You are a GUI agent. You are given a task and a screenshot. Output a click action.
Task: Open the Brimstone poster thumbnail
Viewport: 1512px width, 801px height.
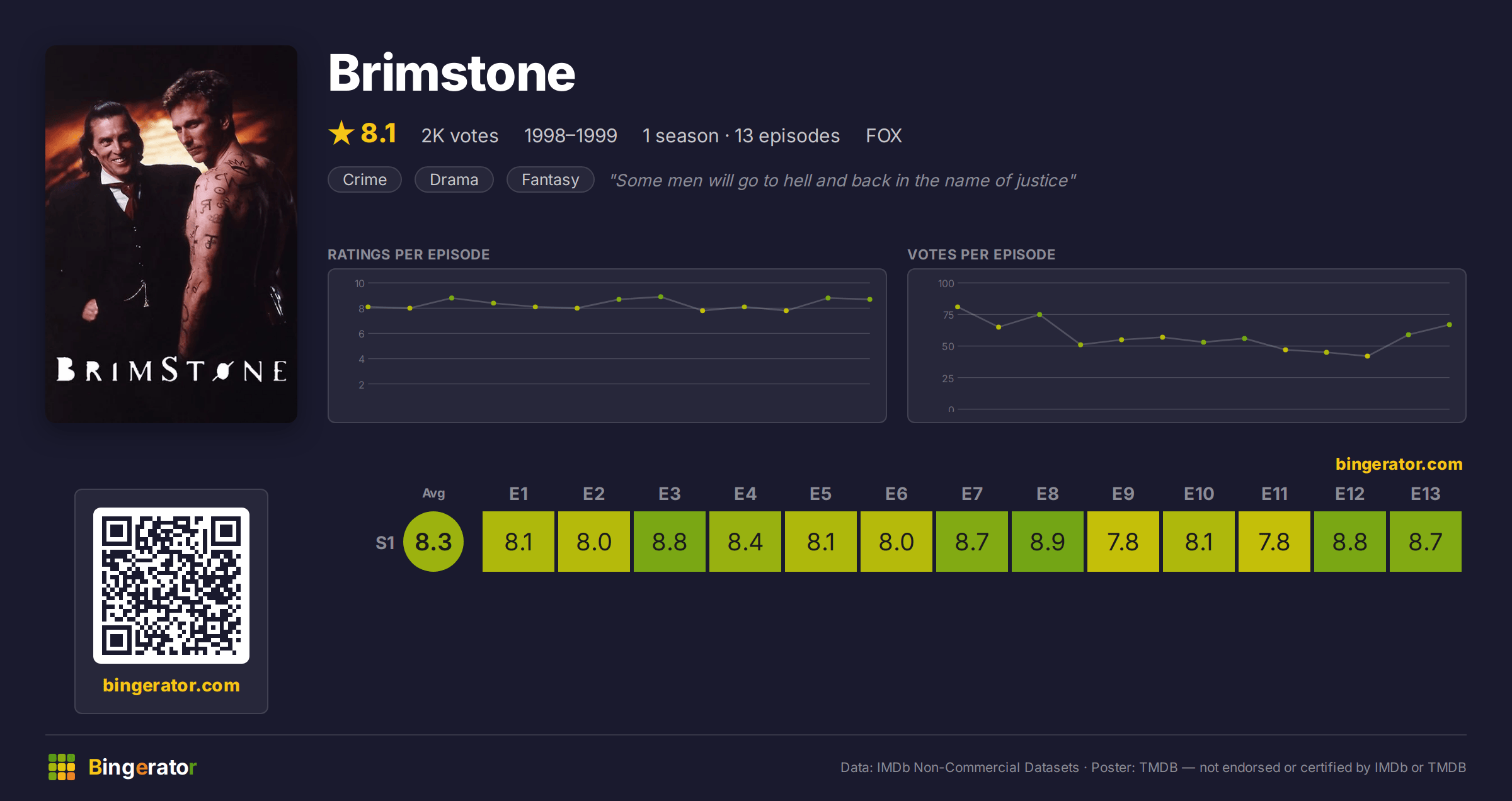[171, 234]
